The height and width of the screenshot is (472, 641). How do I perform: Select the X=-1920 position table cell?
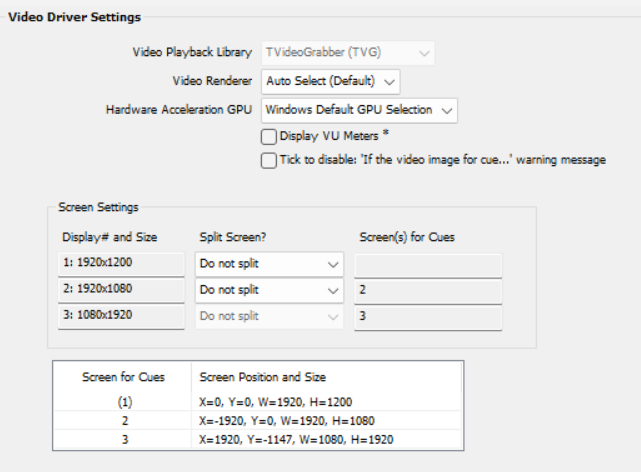[286, 421]
